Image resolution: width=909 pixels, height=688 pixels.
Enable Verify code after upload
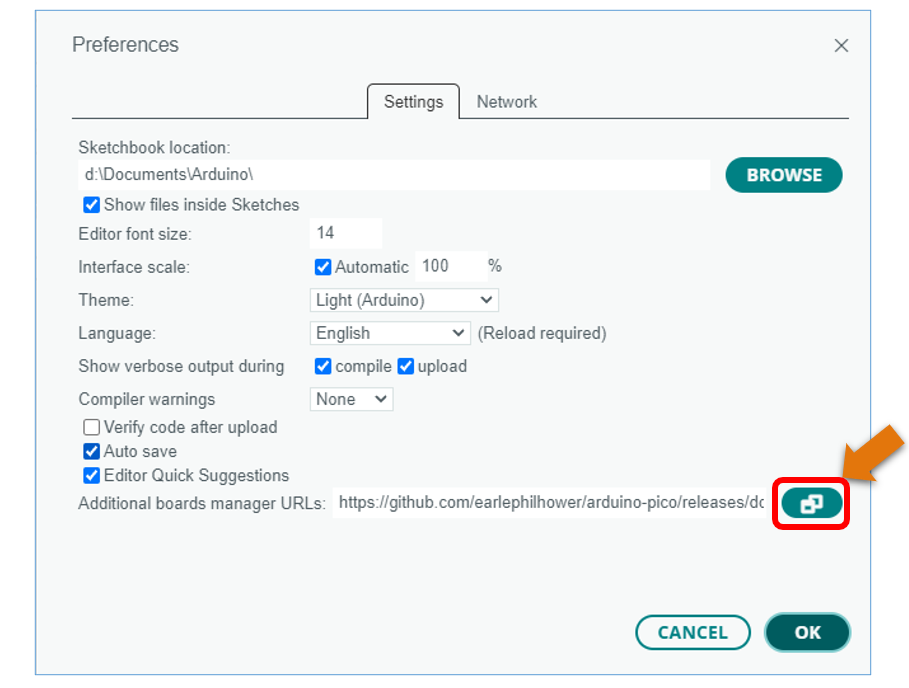click(x=92, y=427)
